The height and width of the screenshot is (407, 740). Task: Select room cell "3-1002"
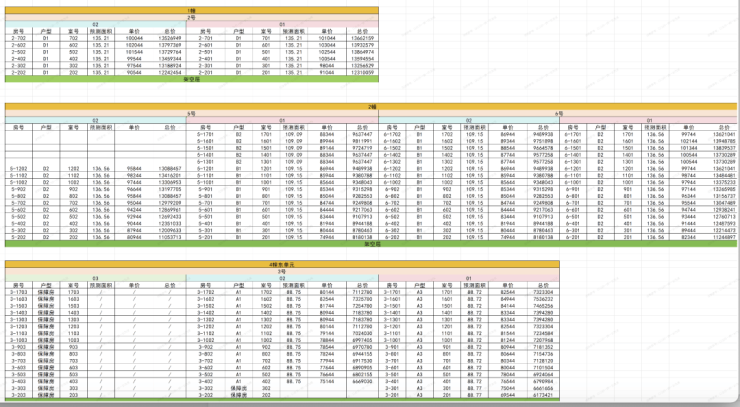[x=206, y=340]
